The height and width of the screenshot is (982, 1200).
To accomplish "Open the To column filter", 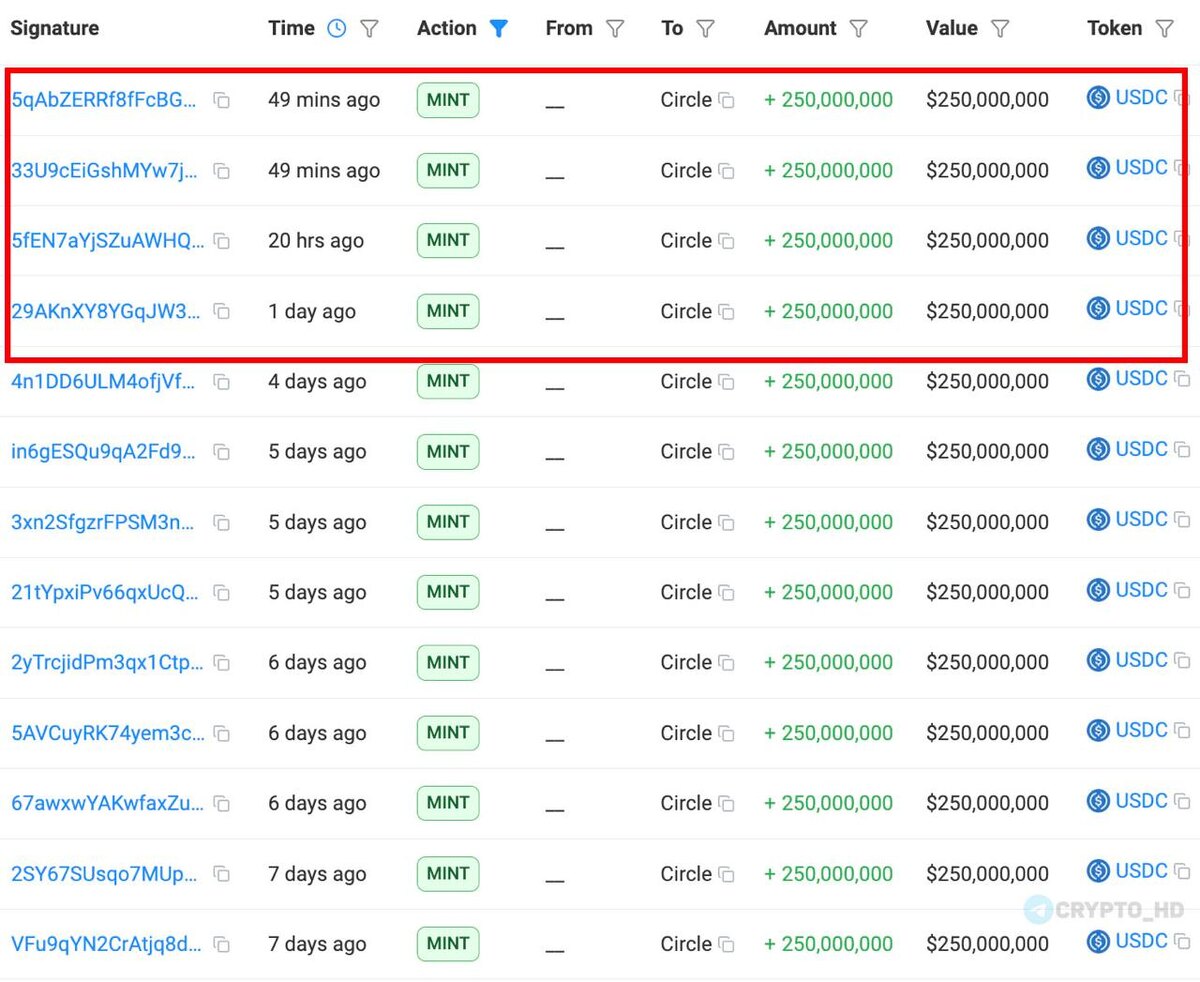I will (x=705, y=29).
